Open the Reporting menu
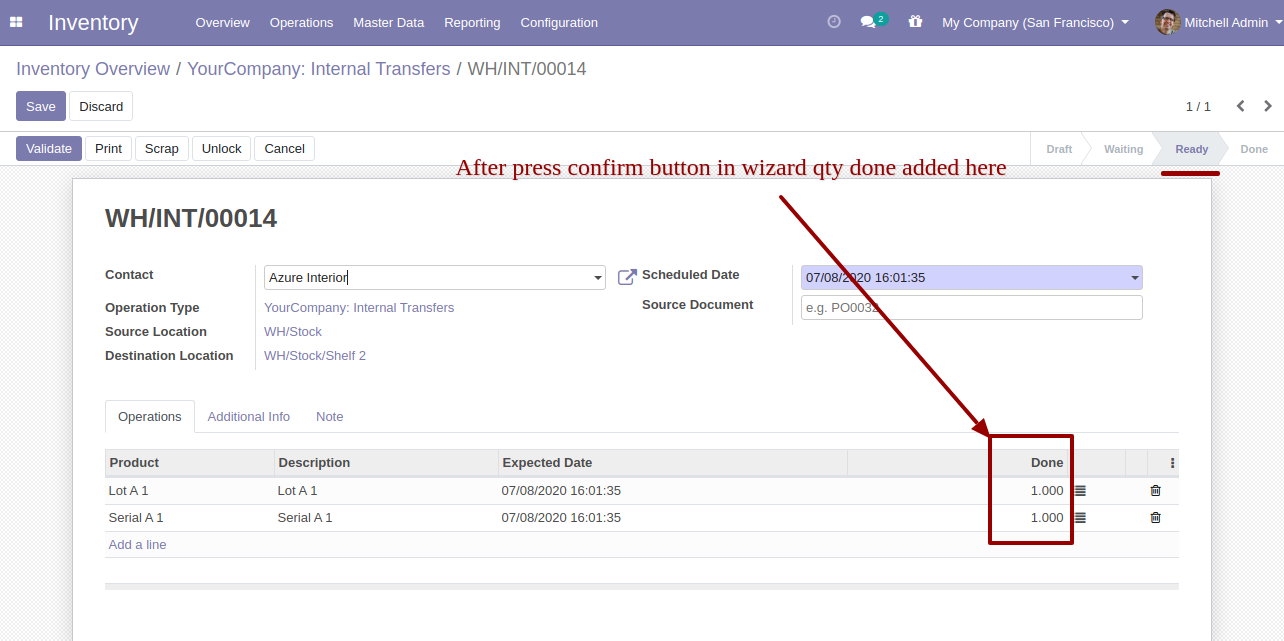Image resolution: width=1284 pixels, height=641 pixels. tap(472, 22)
